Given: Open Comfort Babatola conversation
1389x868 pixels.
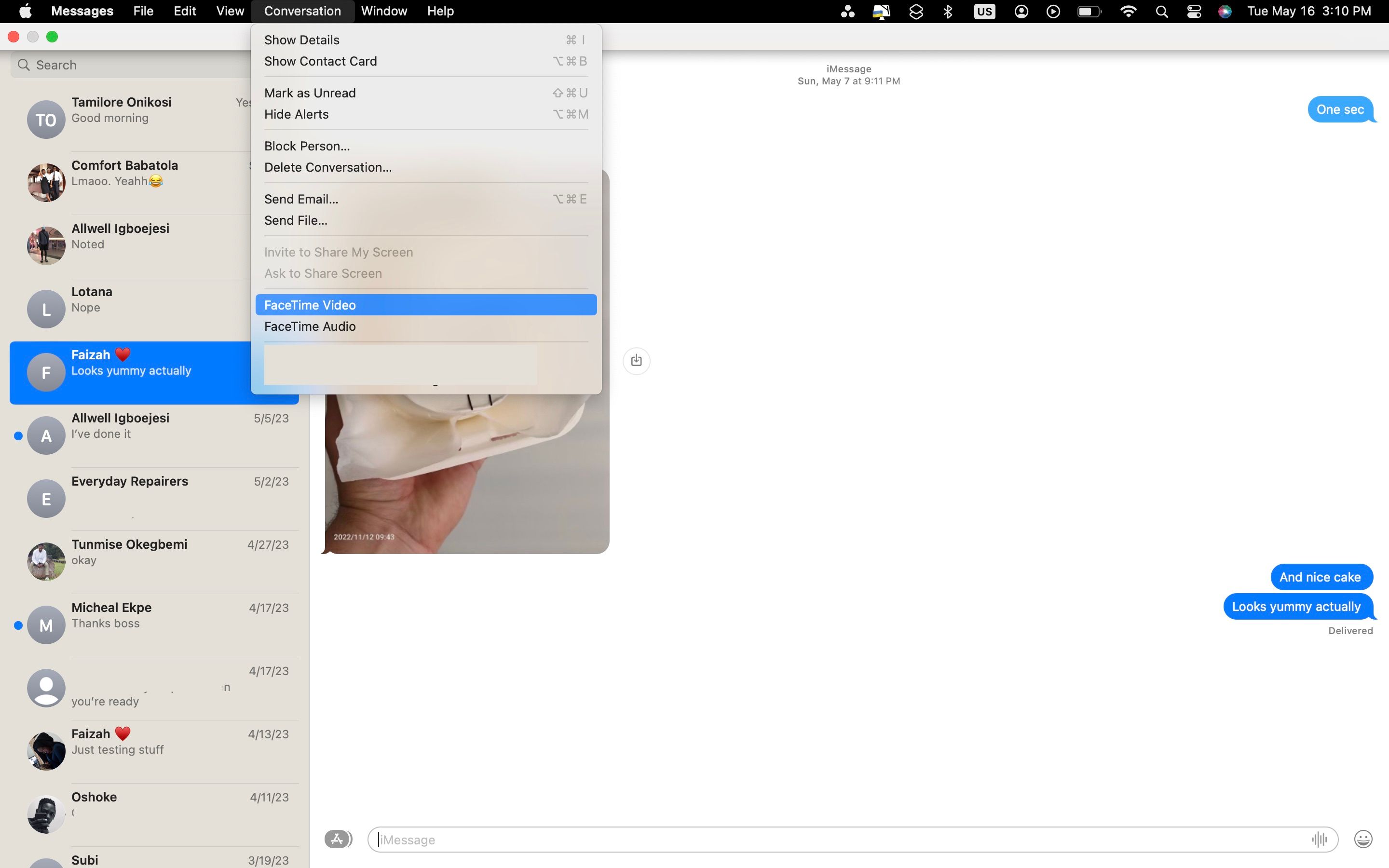Looking at the screenshot, I should coord(131,183).
